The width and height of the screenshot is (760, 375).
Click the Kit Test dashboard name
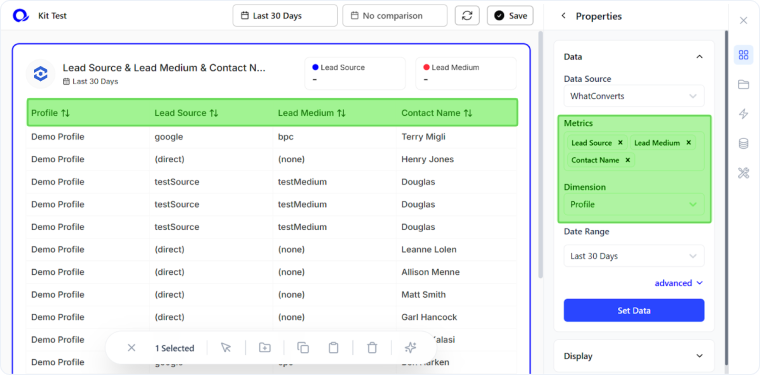tap(52, 16)
